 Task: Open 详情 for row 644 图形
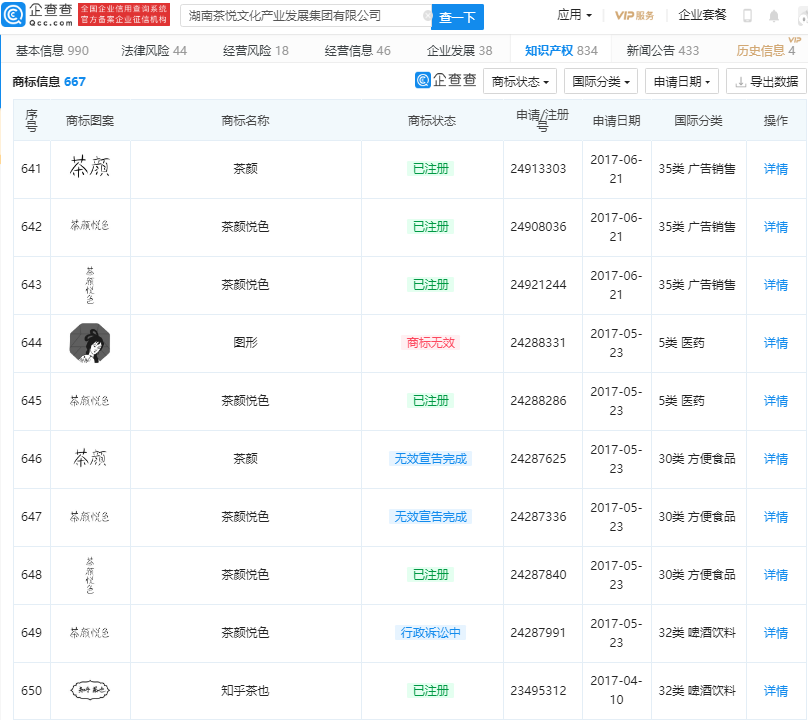click(776, 343)
